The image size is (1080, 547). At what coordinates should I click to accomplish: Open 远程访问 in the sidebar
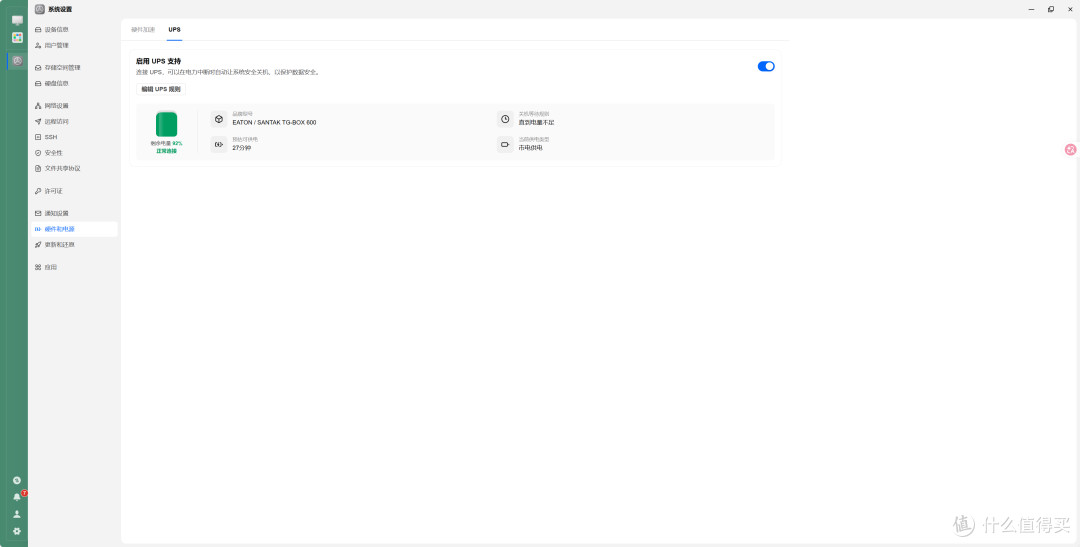74,121
